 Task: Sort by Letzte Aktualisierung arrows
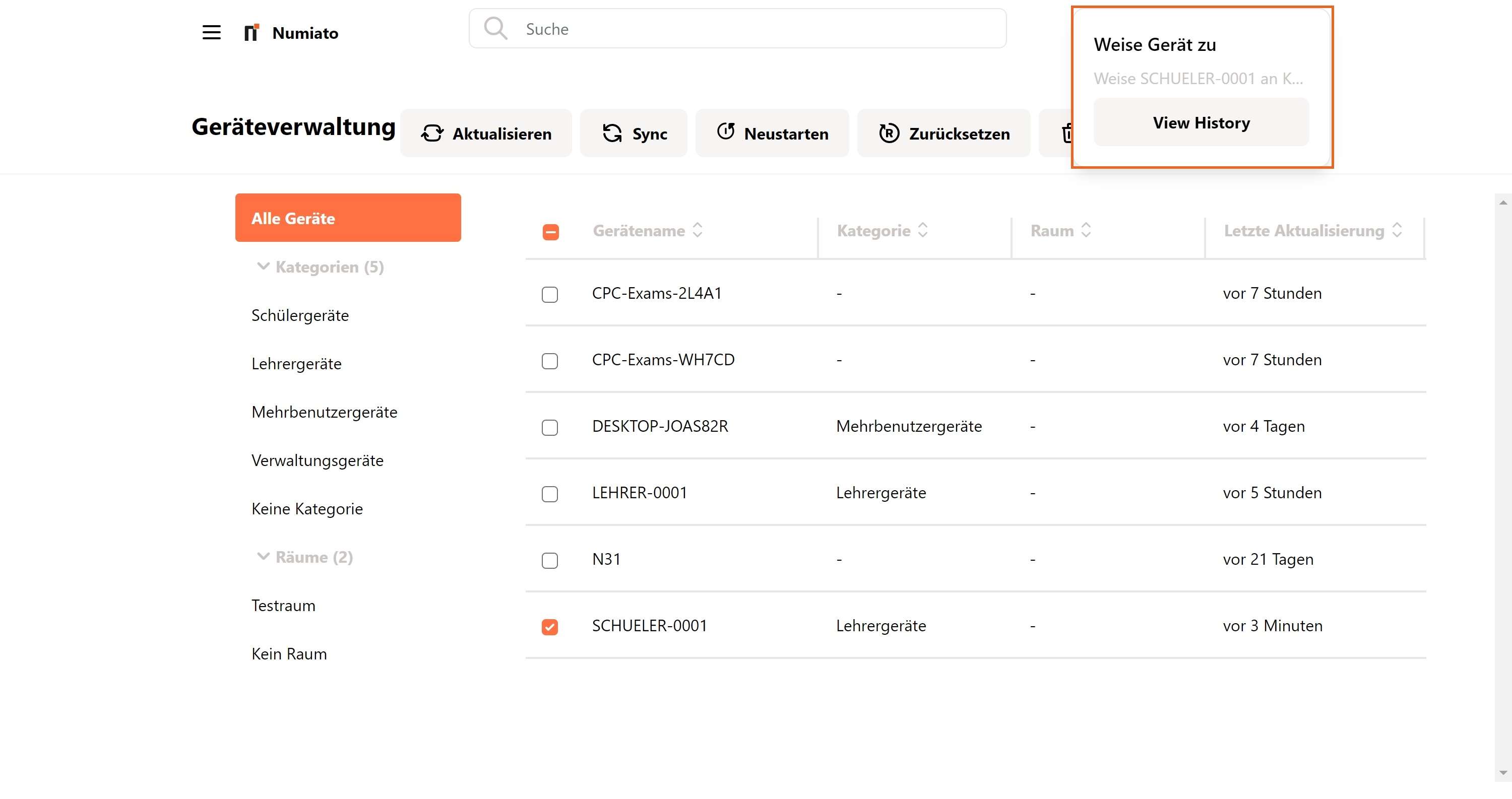coord(1397,230)
